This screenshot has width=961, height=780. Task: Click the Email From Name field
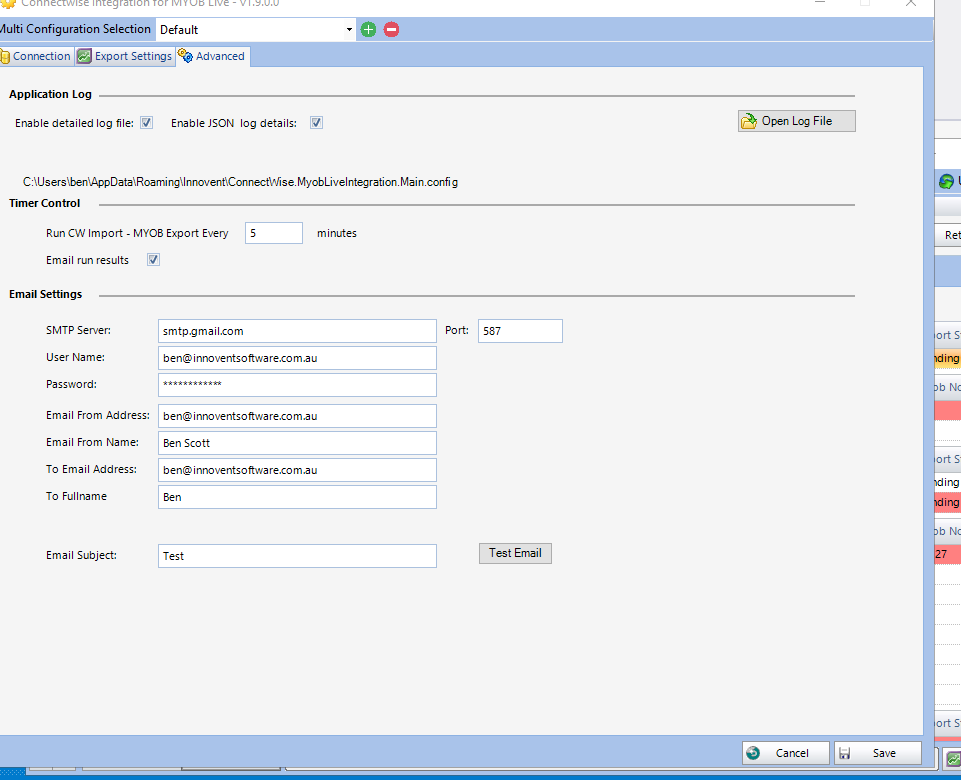pyautogui.click(x=297, y=443)
